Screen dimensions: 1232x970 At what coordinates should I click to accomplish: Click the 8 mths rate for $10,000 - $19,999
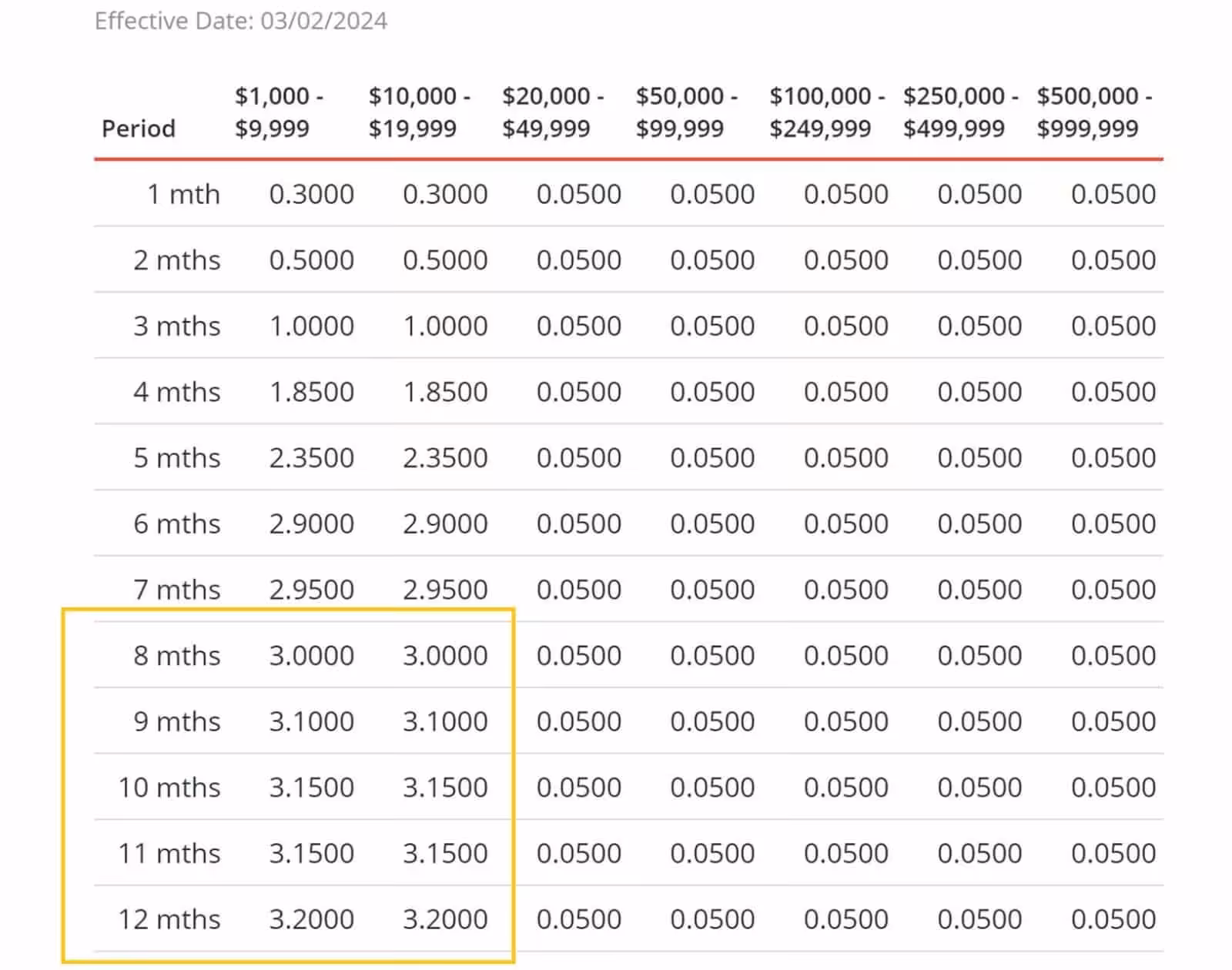pyautogui.click(x=445, y=656)
